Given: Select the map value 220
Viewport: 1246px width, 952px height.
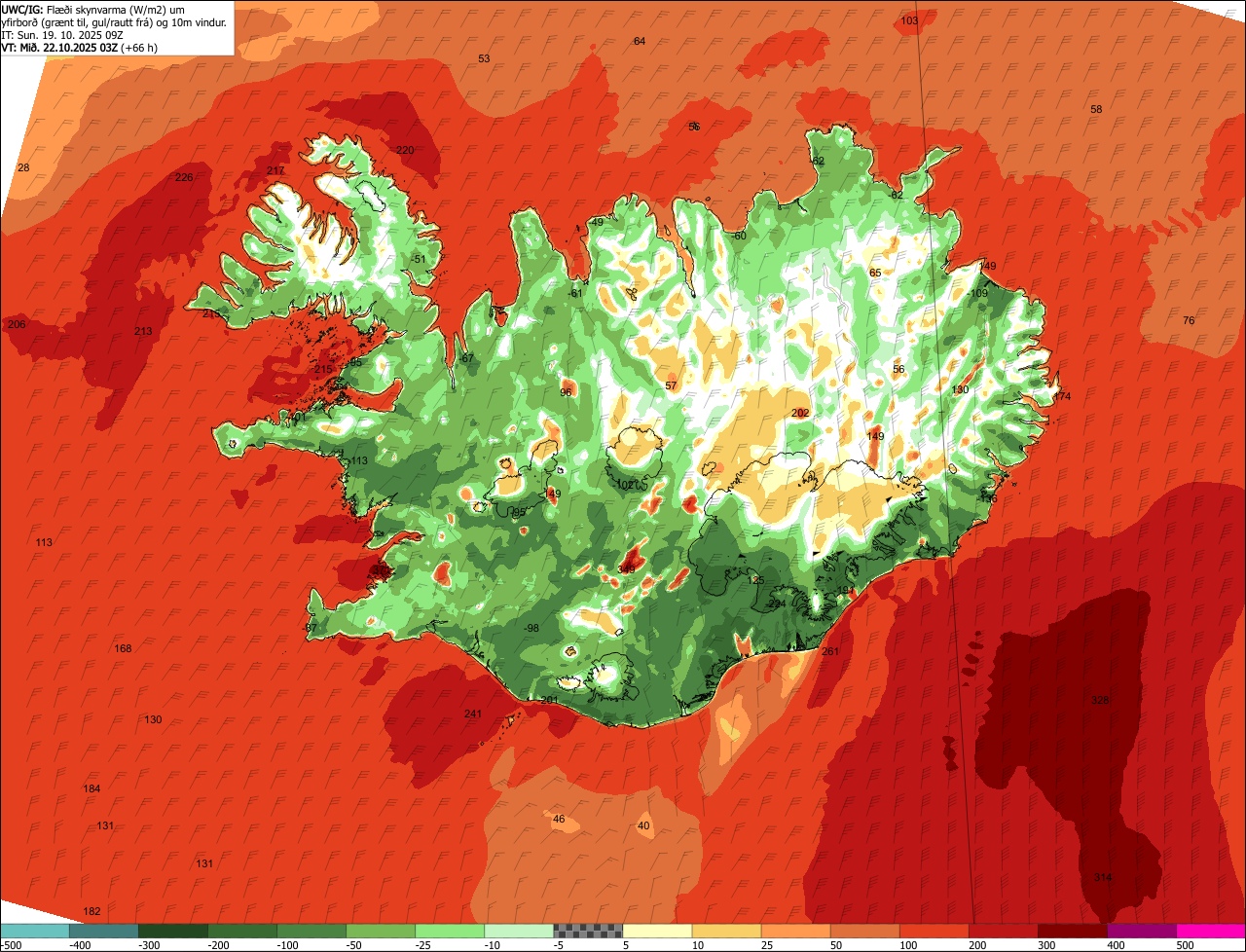Looking at the screenshot, I should click(405, 150).
